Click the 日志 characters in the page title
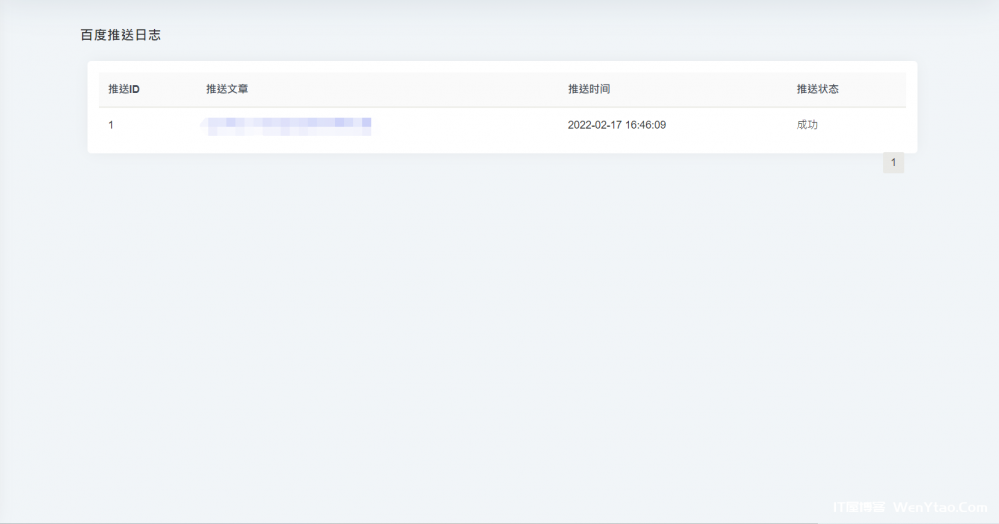Image resolution: width=999 pixels, height=524 pixels. click(x=147, y=35)
